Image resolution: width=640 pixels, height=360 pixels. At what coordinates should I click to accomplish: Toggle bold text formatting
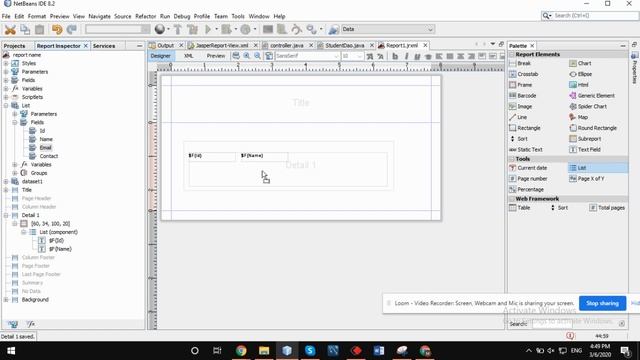395,56
